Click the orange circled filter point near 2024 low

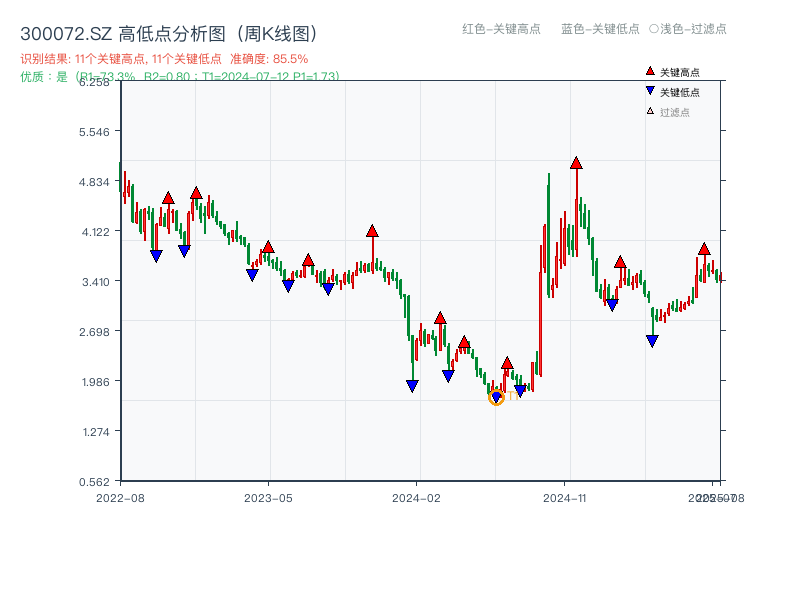(496, 398)
